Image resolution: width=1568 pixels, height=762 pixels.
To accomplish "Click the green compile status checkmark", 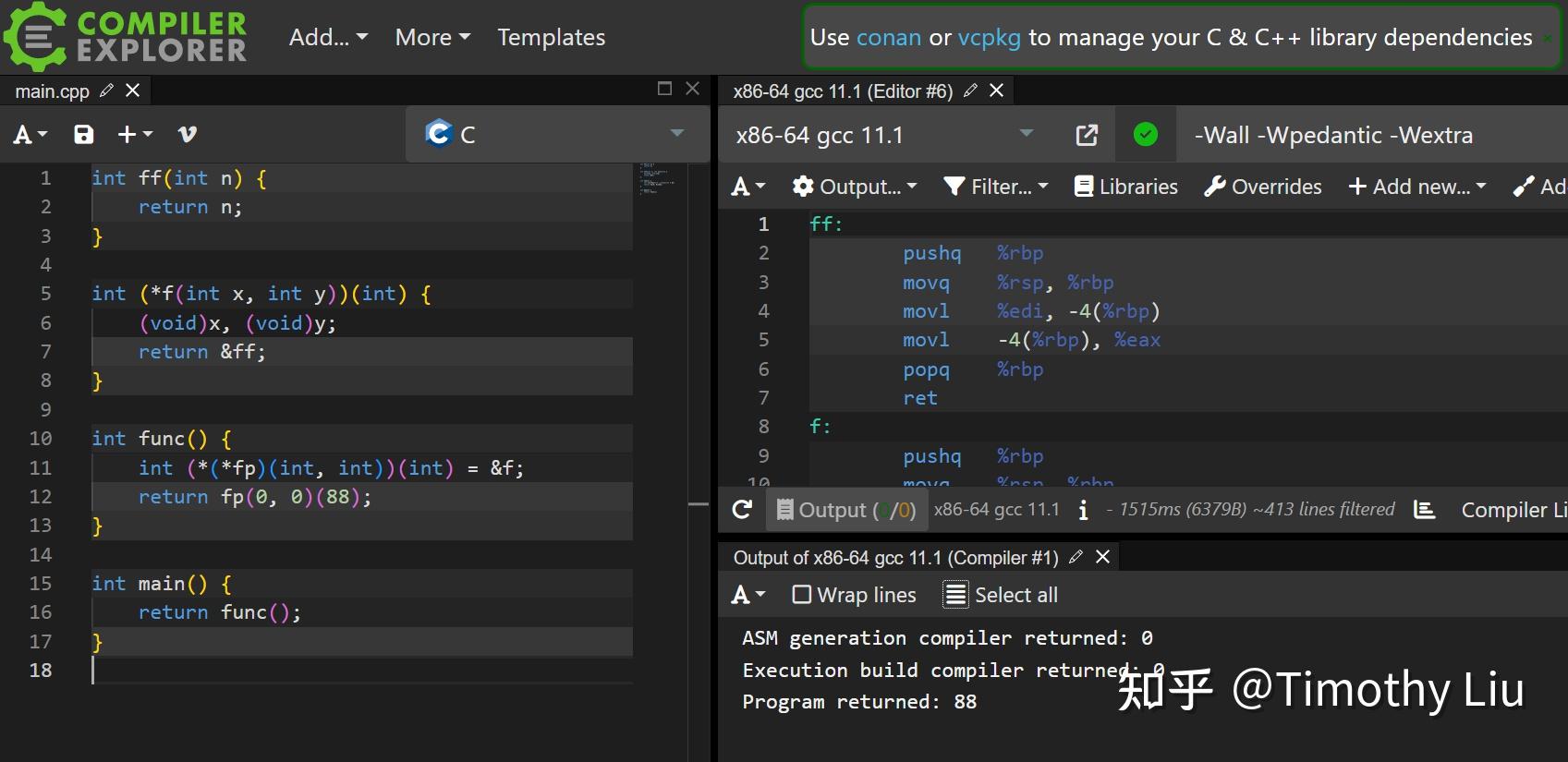I will (1146, 135).
